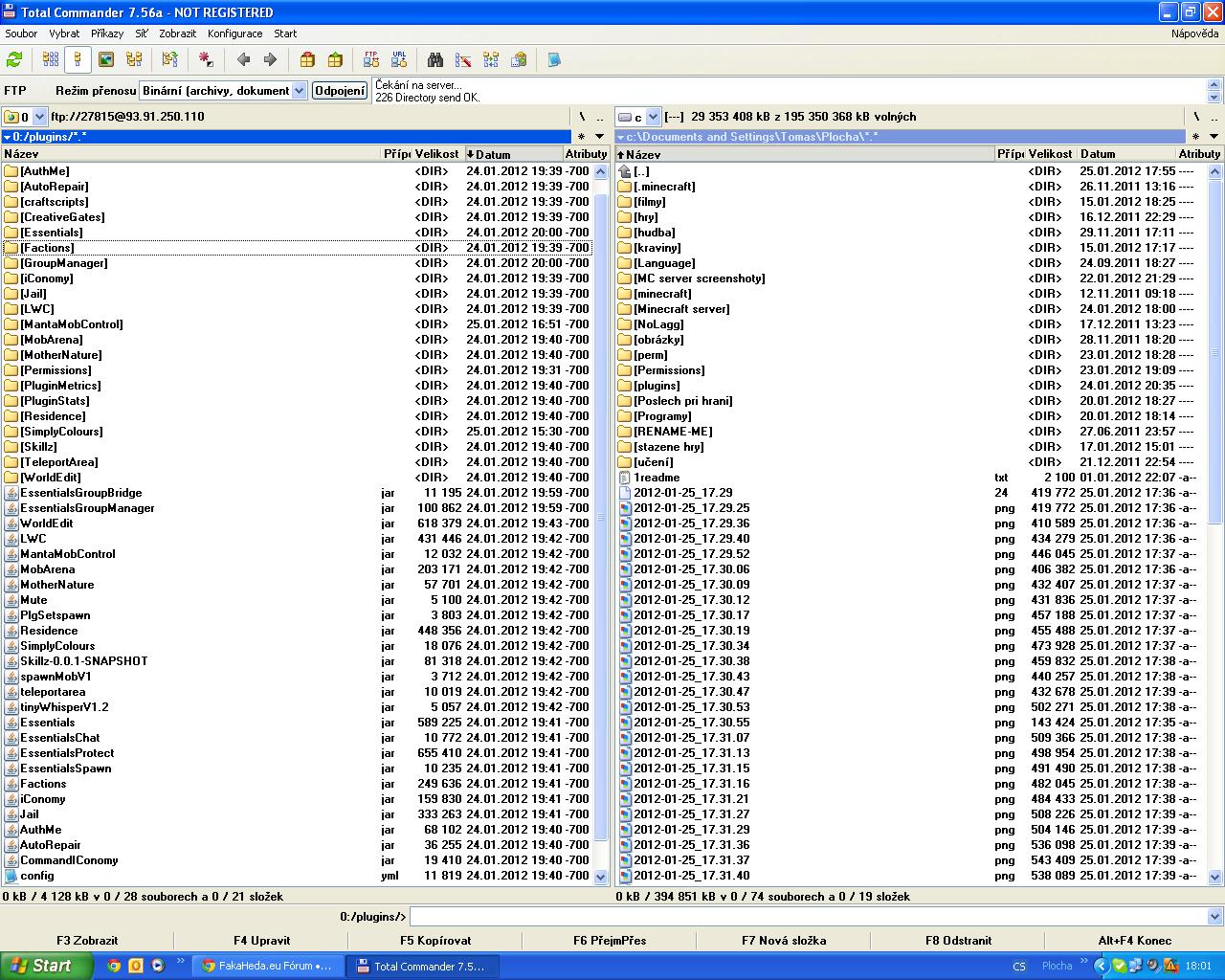1225x980 pixels.
Task: Expand the Režim přenosu transfer mode combo box
Action: click(x=298, y=91)
